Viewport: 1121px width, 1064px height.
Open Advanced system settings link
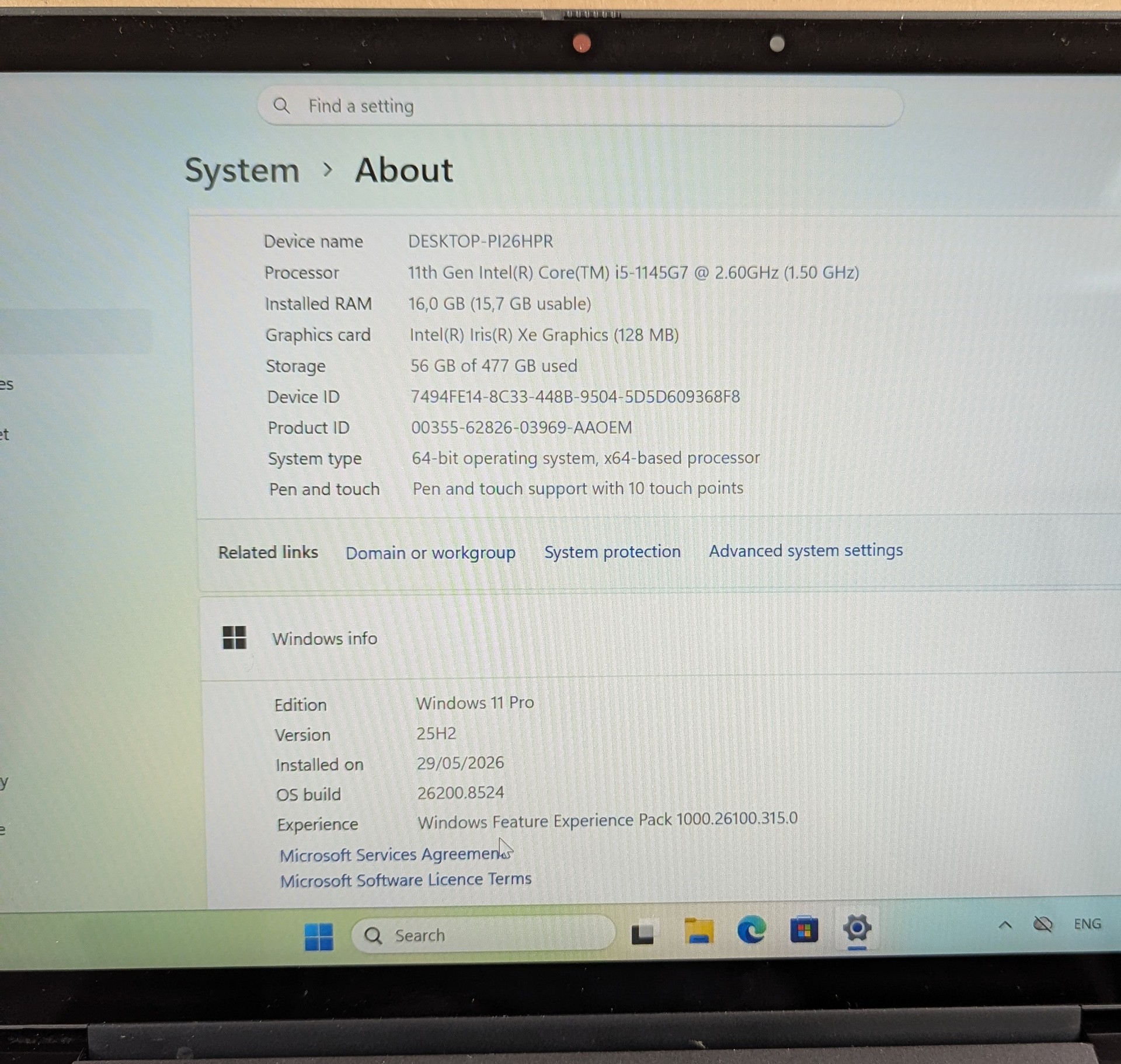pos(806,550)
